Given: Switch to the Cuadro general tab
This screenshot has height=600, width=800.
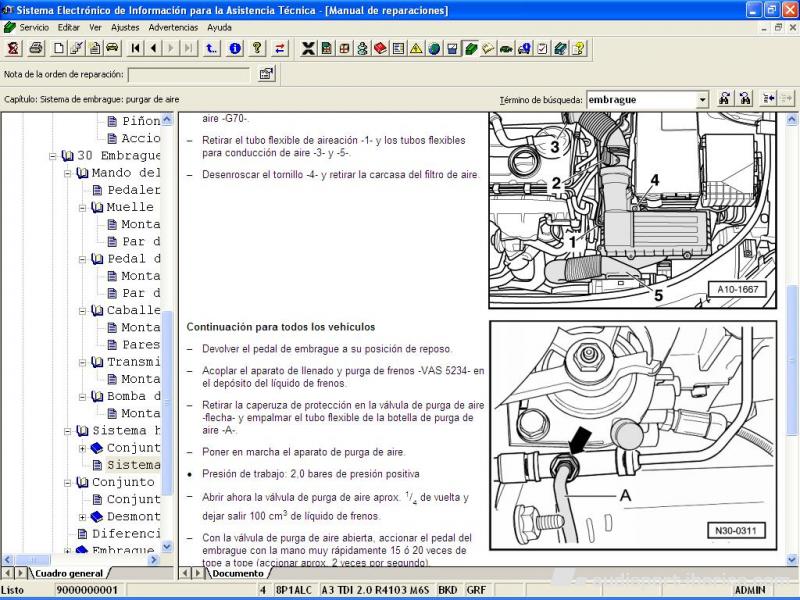Looking at the screenshot, I should 68,574.
